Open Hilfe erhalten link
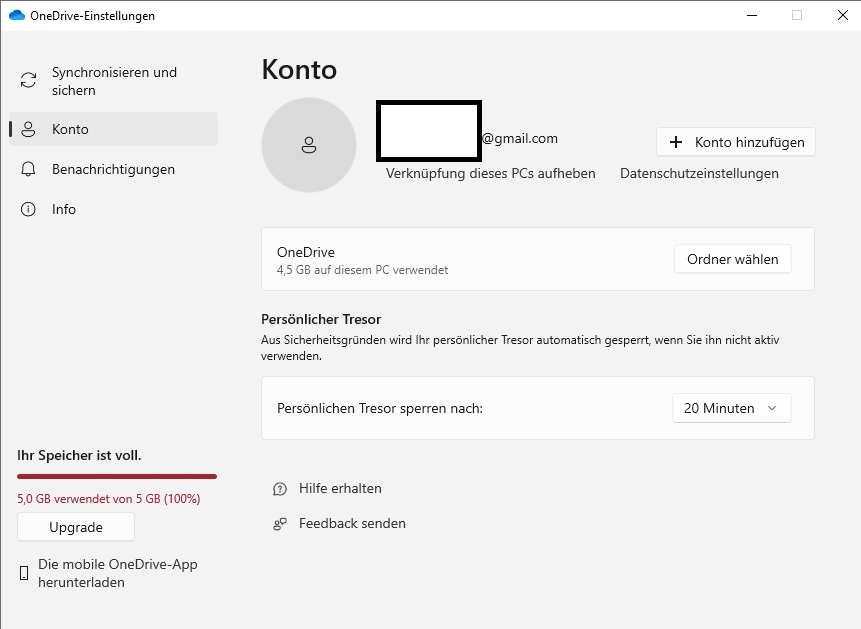The image size is (861, 629). click(x=340, y=488)
